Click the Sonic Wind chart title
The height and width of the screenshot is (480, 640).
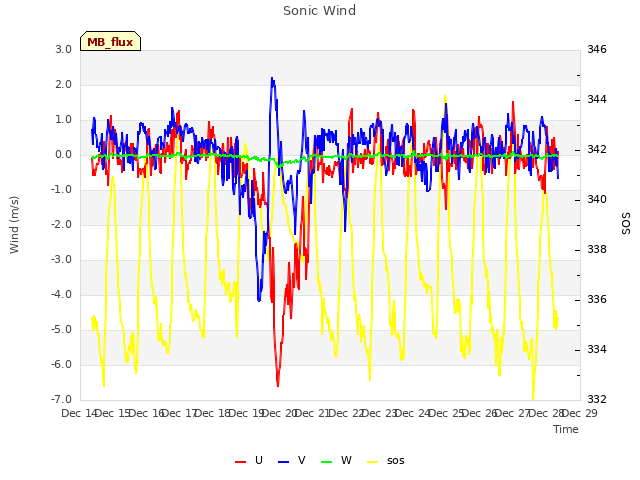(x=319, y=11)
